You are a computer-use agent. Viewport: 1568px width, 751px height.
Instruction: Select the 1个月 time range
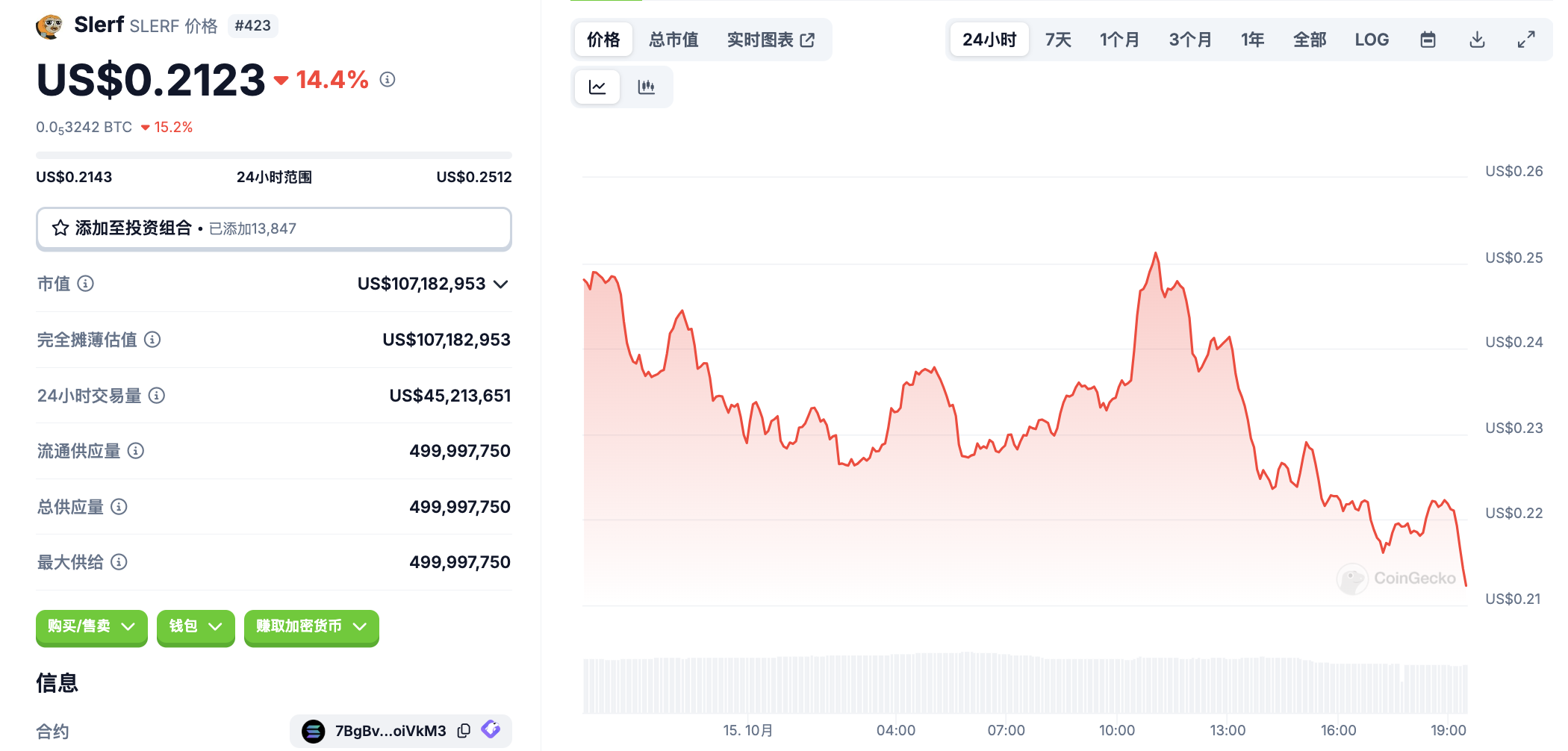1119,40
